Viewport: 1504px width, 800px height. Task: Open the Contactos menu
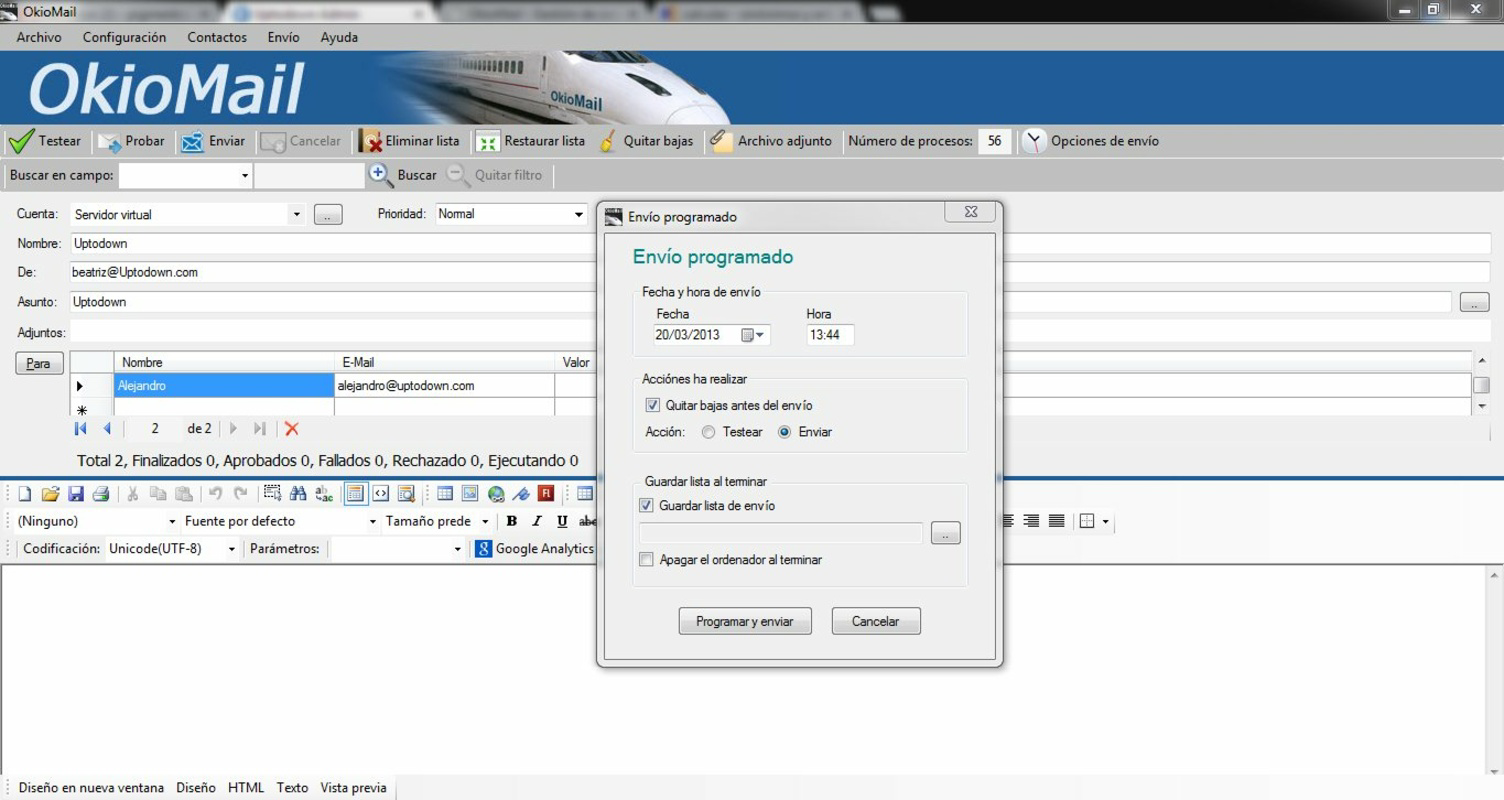point(217,37)
